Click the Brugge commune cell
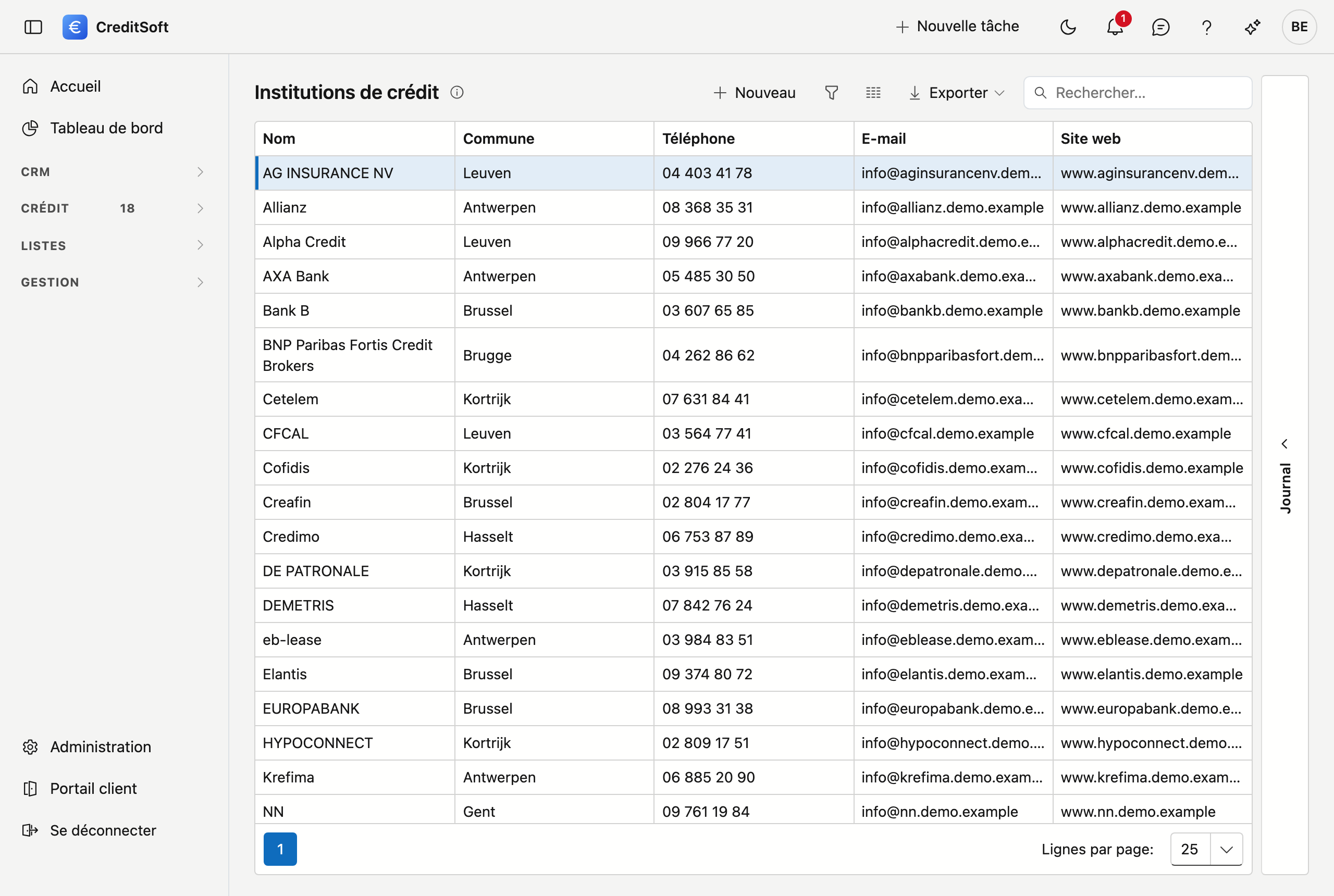The image size is (1334, 896). coord(554,355)
